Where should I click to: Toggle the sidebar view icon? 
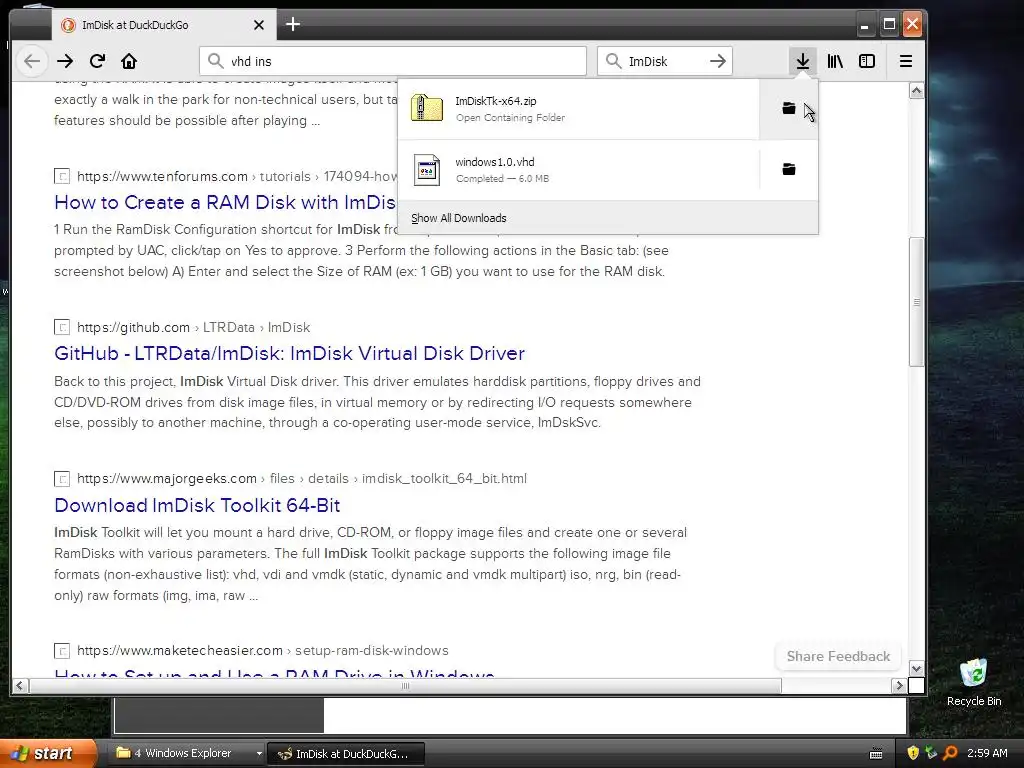click(x=867, y=61)
